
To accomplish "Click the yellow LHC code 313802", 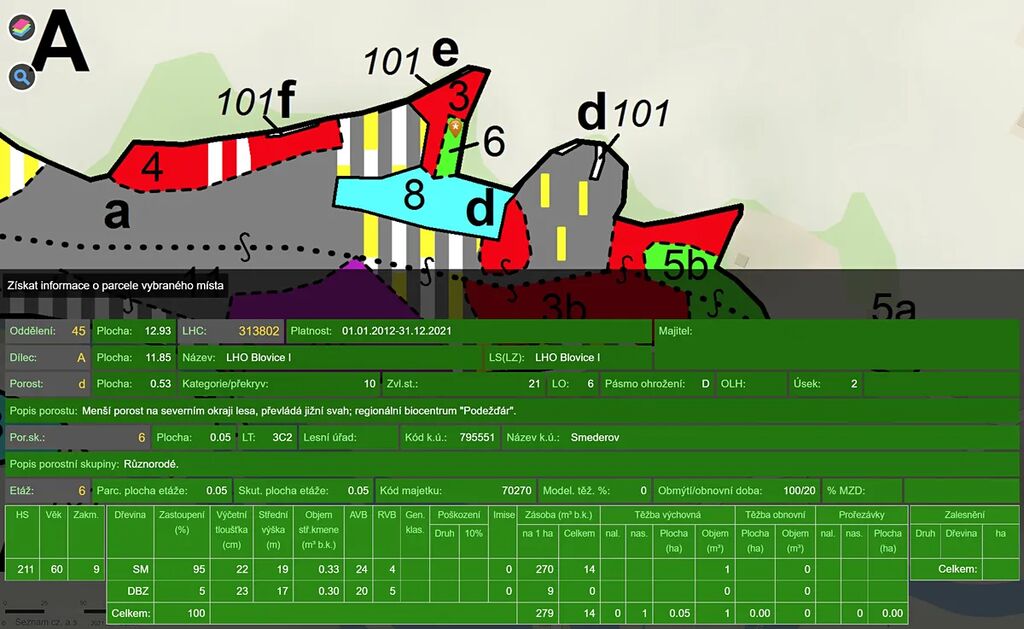I will pos(258,331).
